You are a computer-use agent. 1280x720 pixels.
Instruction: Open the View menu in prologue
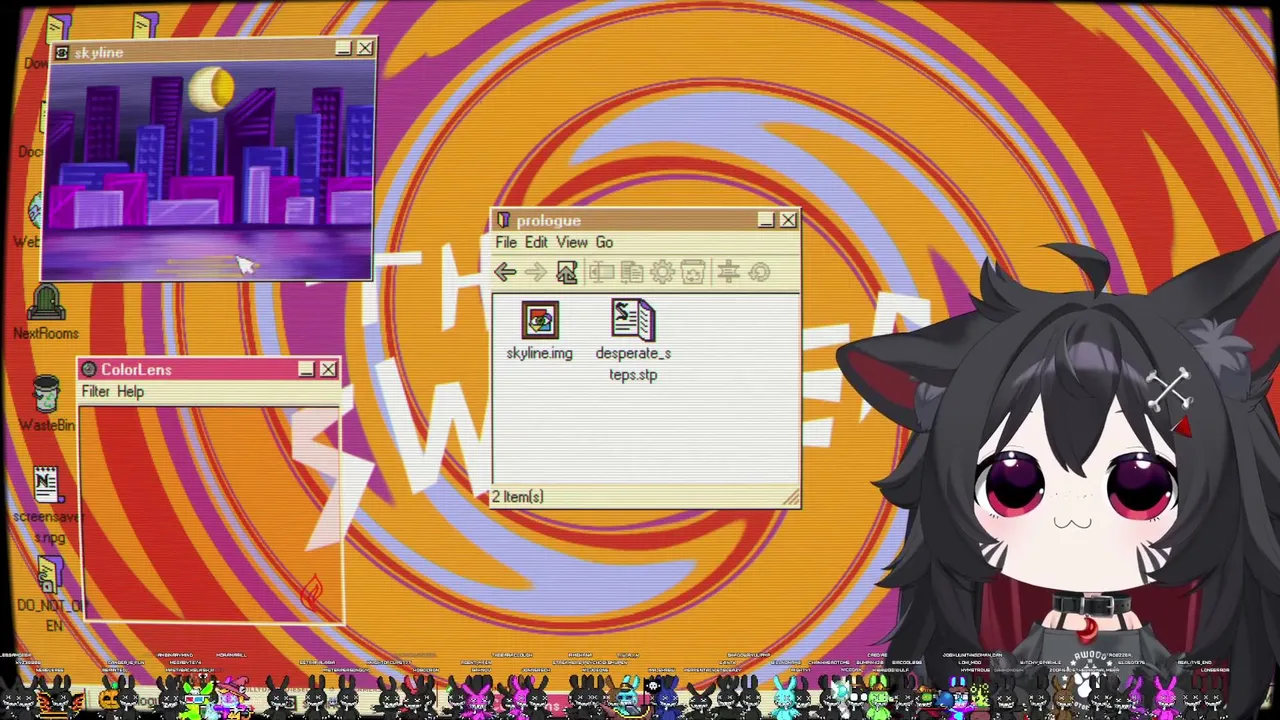pos(572,242)
